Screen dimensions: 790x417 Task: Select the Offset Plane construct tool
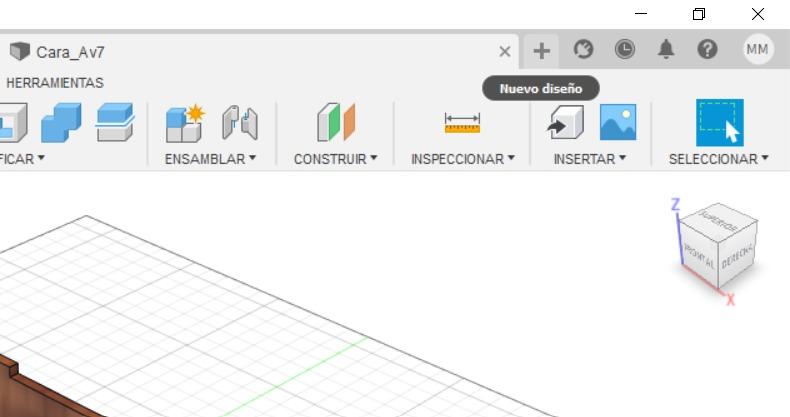(x=336, y=122)
